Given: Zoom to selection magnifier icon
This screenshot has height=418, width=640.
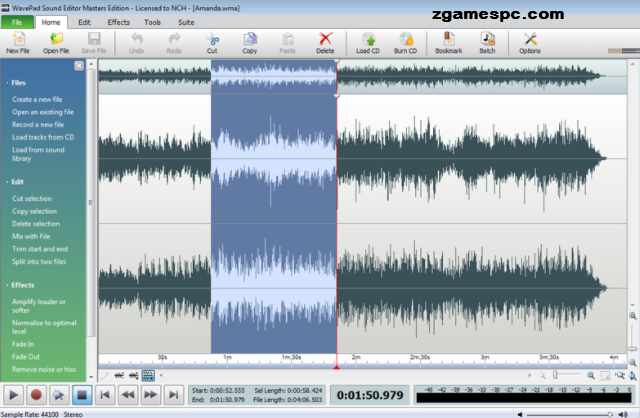Looking at the screenshot, I should (620, 375).
